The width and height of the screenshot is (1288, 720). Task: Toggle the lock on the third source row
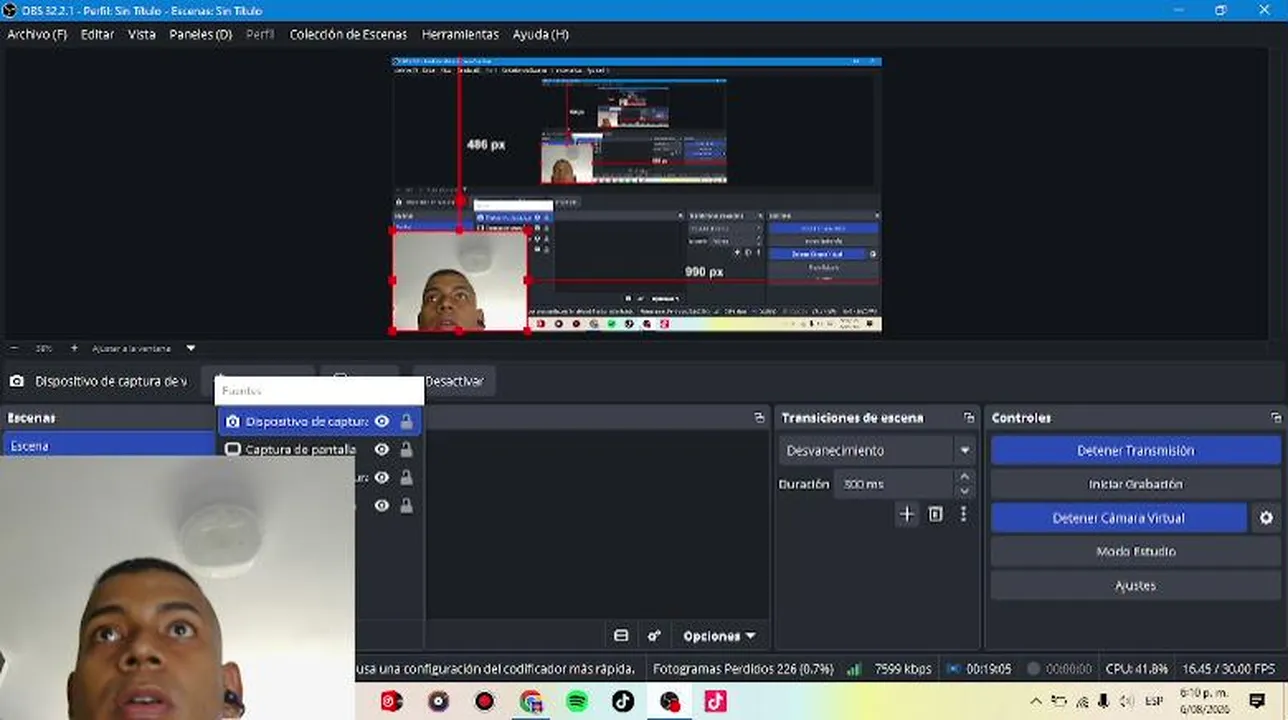pyautogui.click(x=407, y=478)
